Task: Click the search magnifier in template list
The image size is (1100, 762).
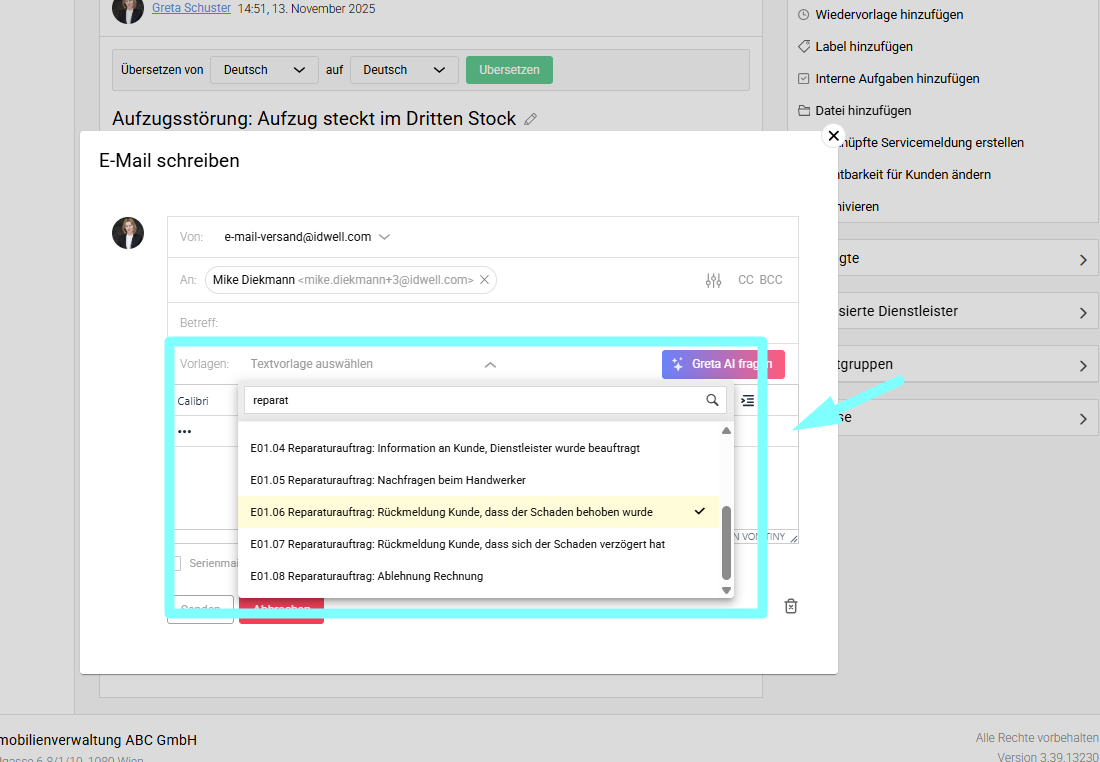Action: [712, 400]
